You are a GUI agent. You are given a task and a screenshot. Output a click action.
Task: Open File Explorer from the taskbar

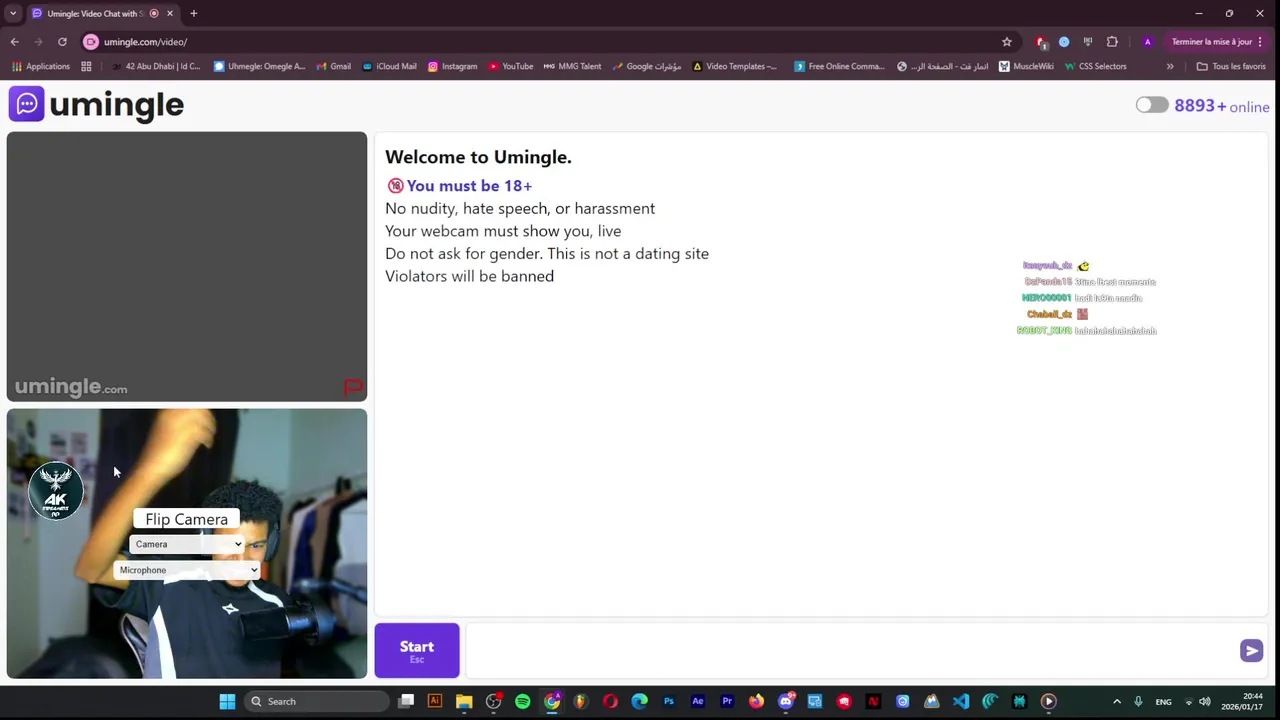(464, 701)
